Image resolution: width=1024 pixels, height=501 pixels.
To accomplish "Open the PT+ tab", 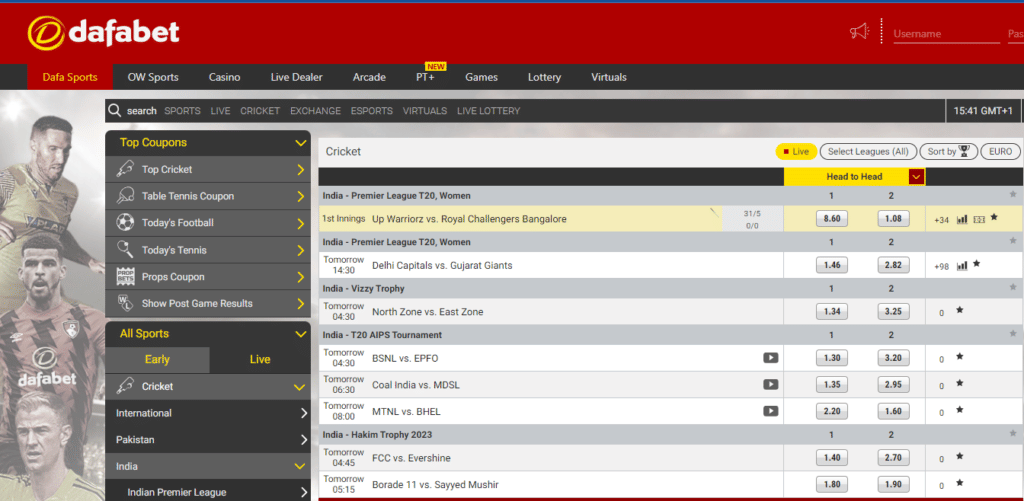I will tap(425, 77).
